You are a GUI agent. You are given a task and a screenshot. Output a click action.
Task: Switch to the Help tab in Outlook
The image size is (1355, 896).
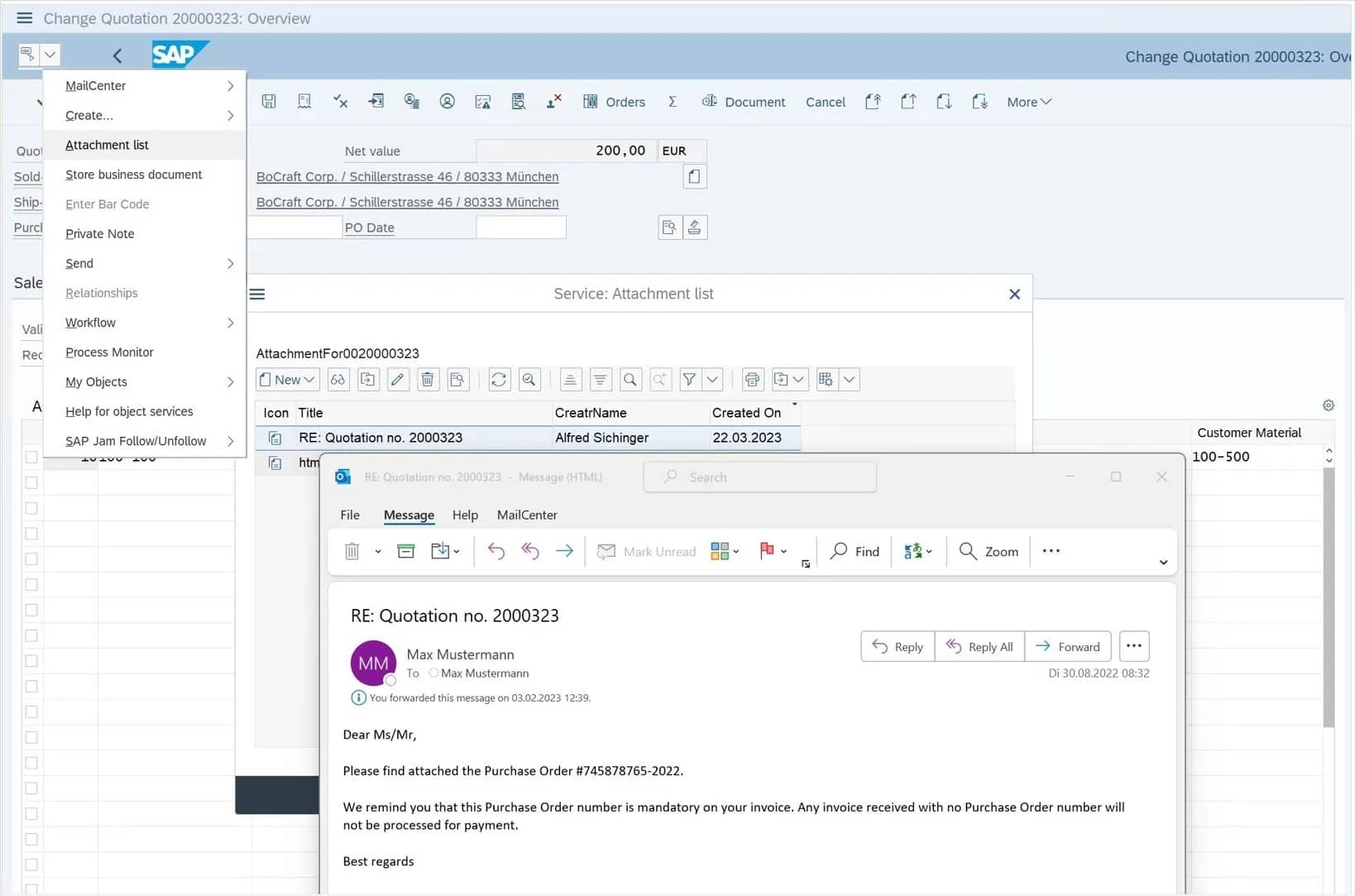coord(465,515)
